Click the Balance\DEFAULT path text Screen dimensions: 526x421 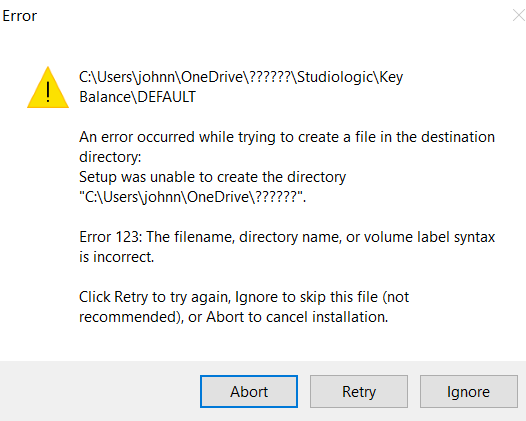[137, 97]
